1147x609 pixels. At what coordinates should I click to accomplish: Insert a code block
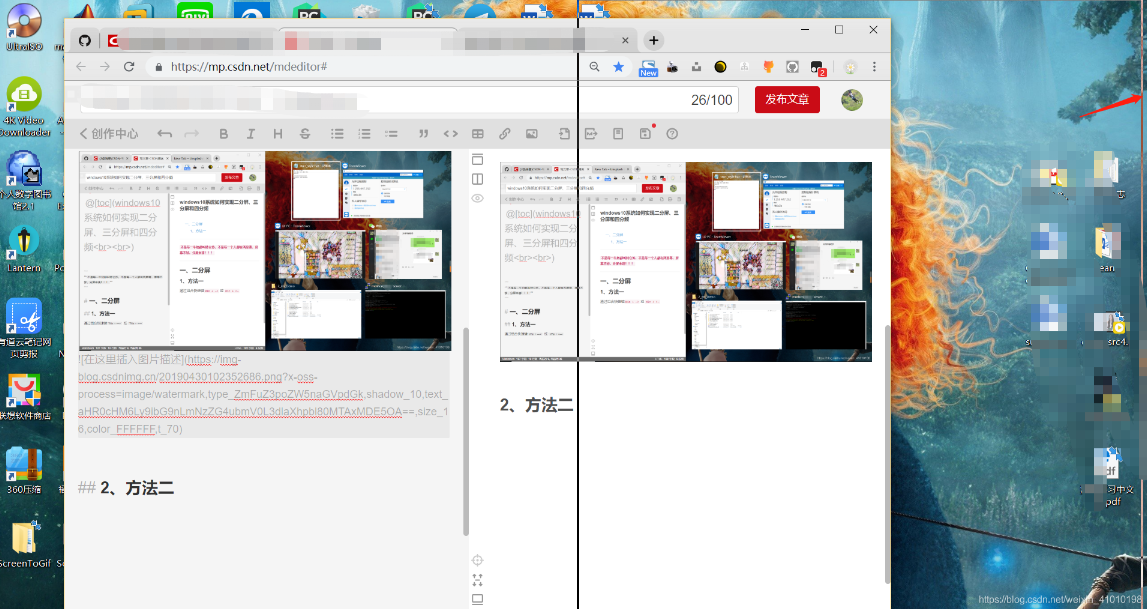tap(451, 133)
